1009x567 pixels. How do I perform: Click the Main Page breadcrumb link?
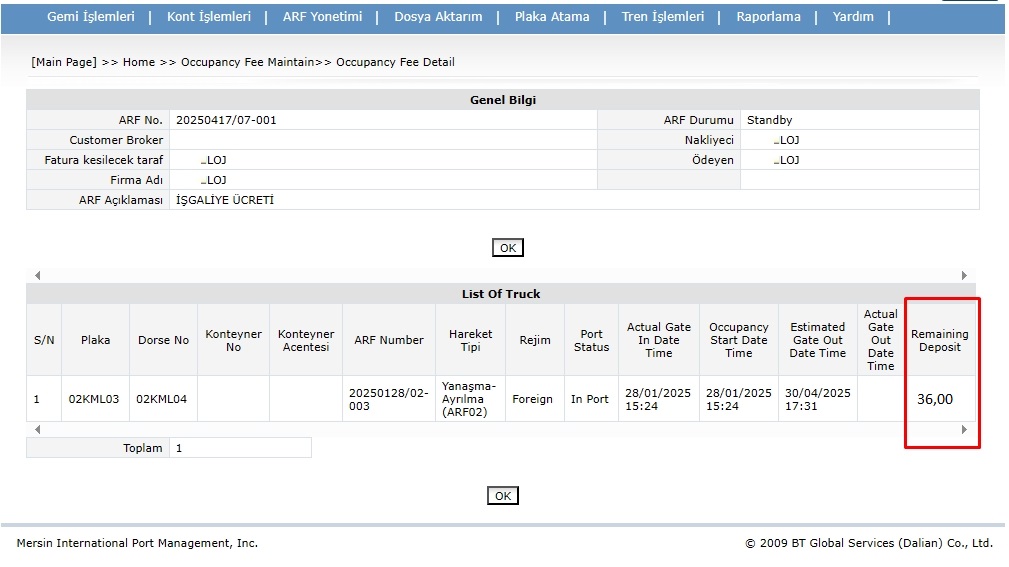[x=64, y=62]
